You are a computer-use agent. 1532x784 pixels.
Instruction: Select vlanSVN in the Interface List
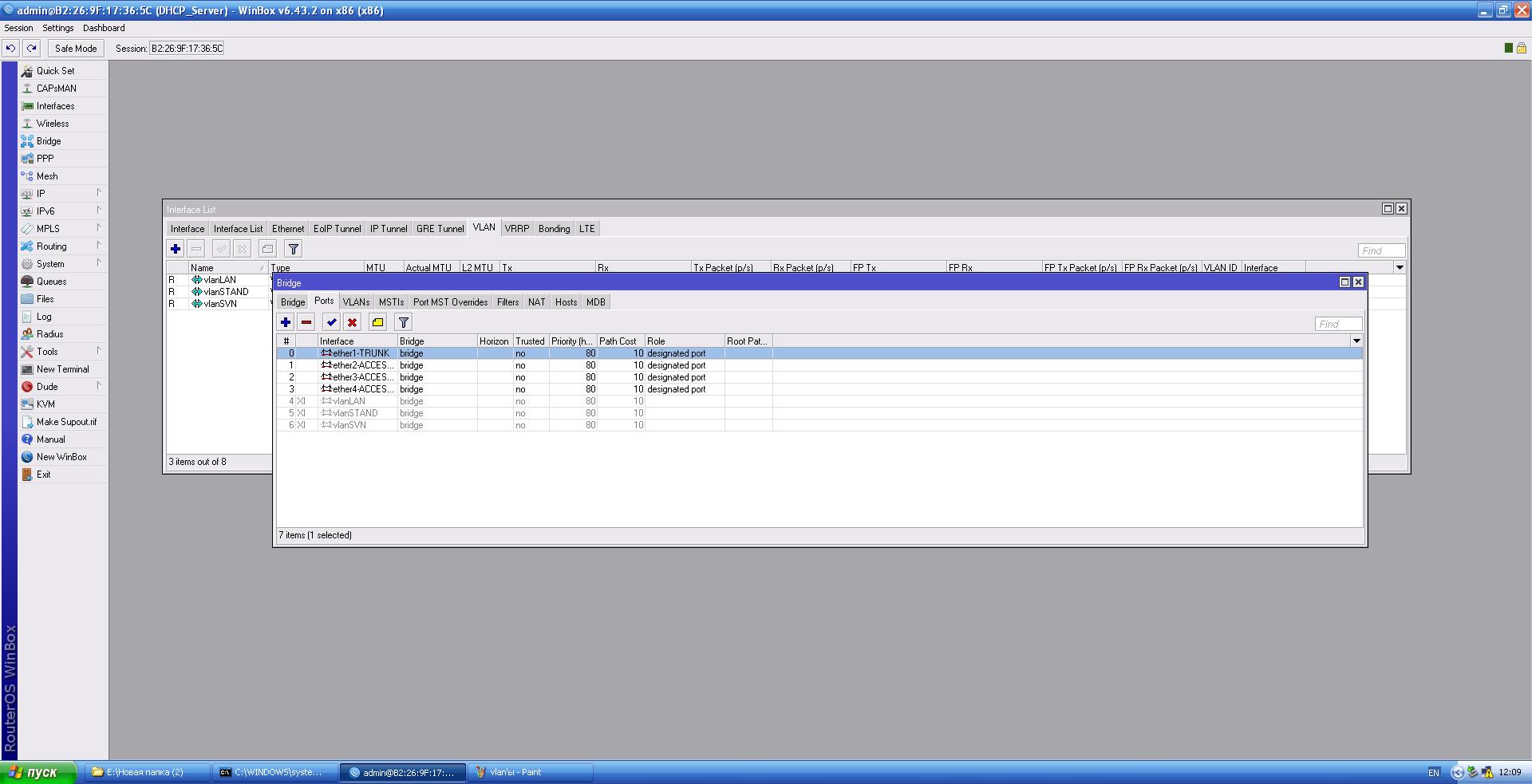[x=219, y=304]
